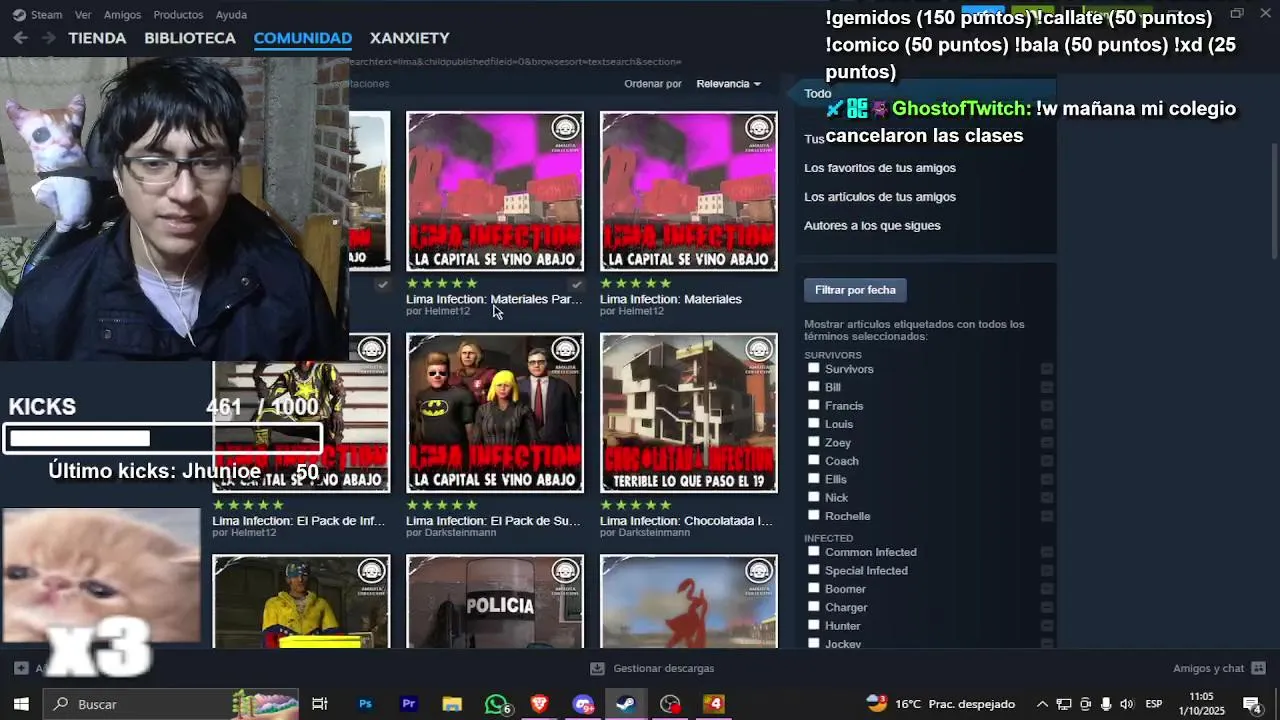The width and height of the screenshot is (1280, 720).
Task: Expand hidden system tray icons chevron
Action: coord(1042,704)
